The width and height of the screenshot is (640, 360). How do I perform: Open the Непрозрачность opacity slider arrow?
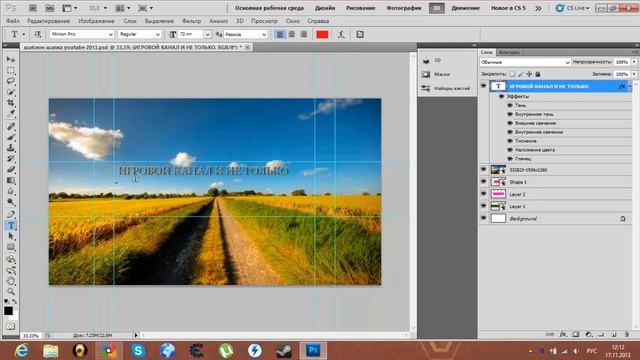coord(634,62)
